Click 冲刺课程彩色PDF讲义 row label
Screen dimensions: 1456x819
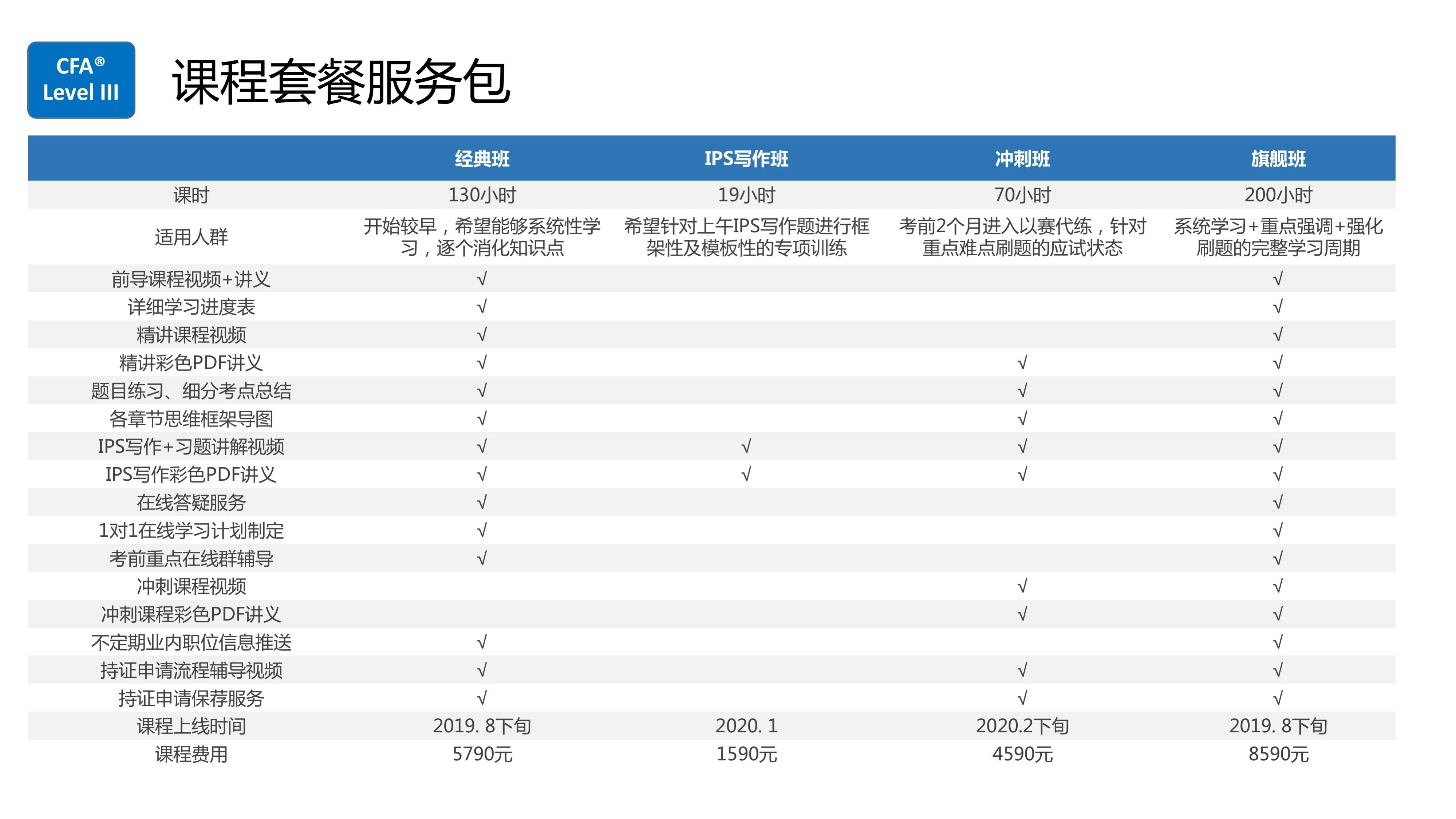[191, 614]
